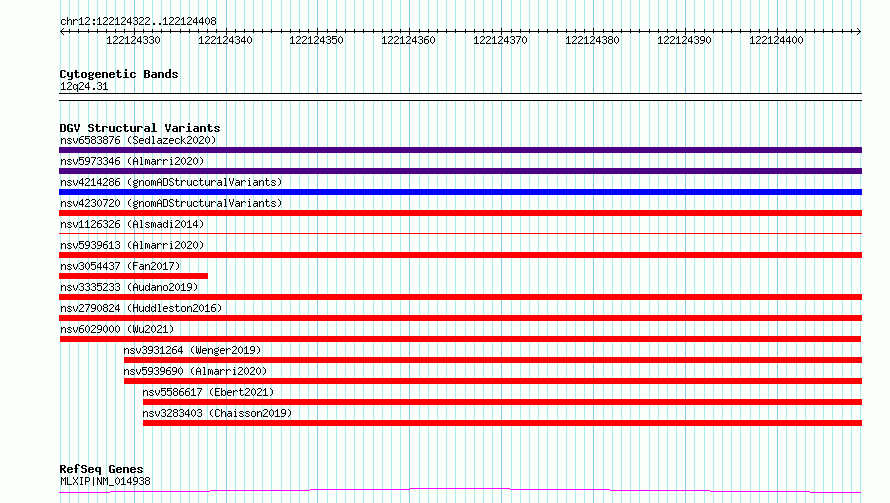890x503 pixels.
Task: Select the nsv3931264 (Wenger2019) label
Action: 192,350
